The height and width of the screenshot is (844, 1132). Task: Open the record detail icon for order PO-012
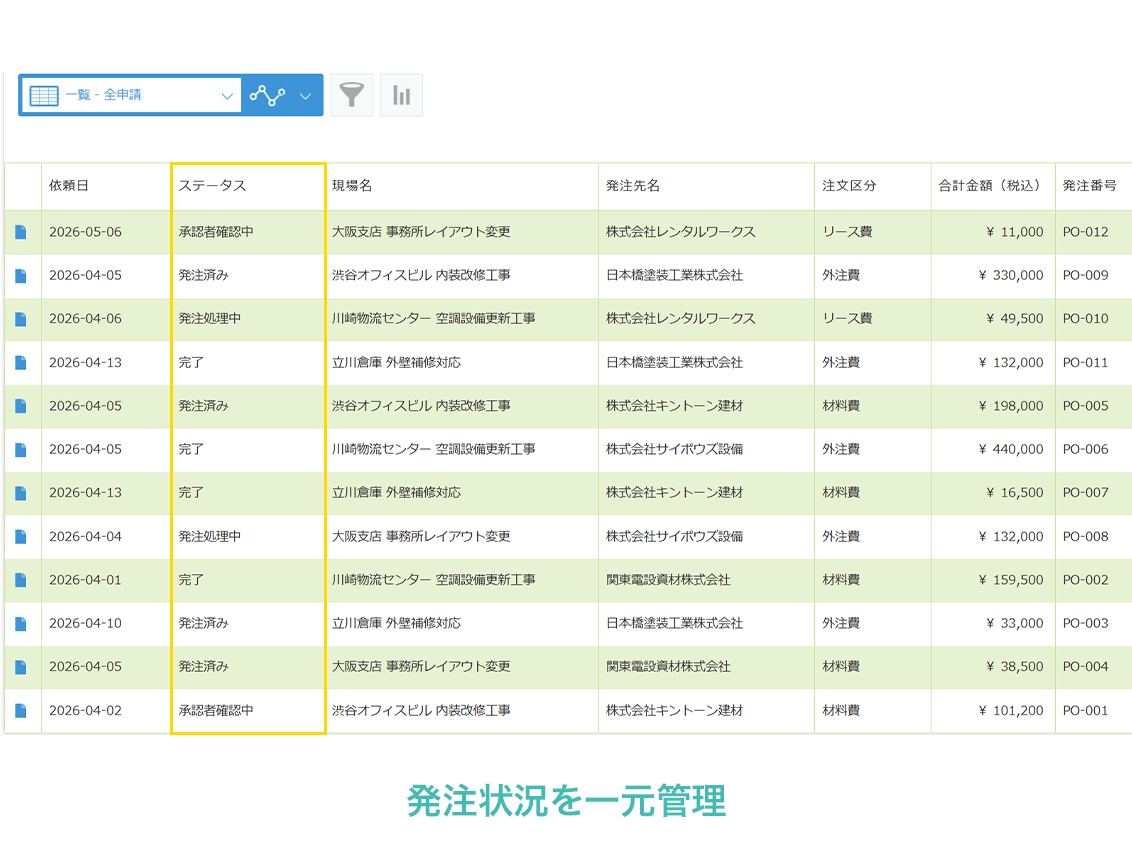[x=21, y=231]
